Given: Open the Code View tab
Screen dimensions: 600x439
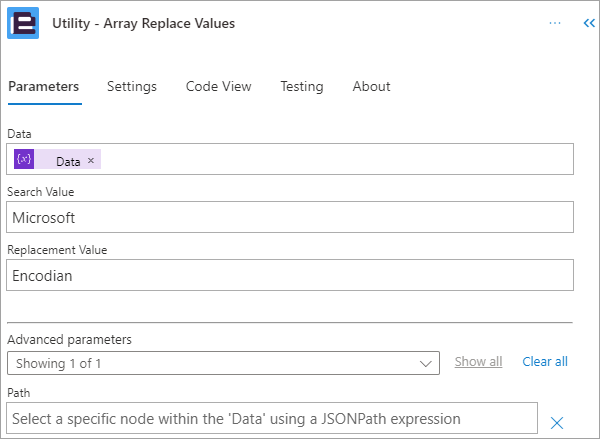Looking at the screenshot, I should pyautogui.click(x=218, y=86).
